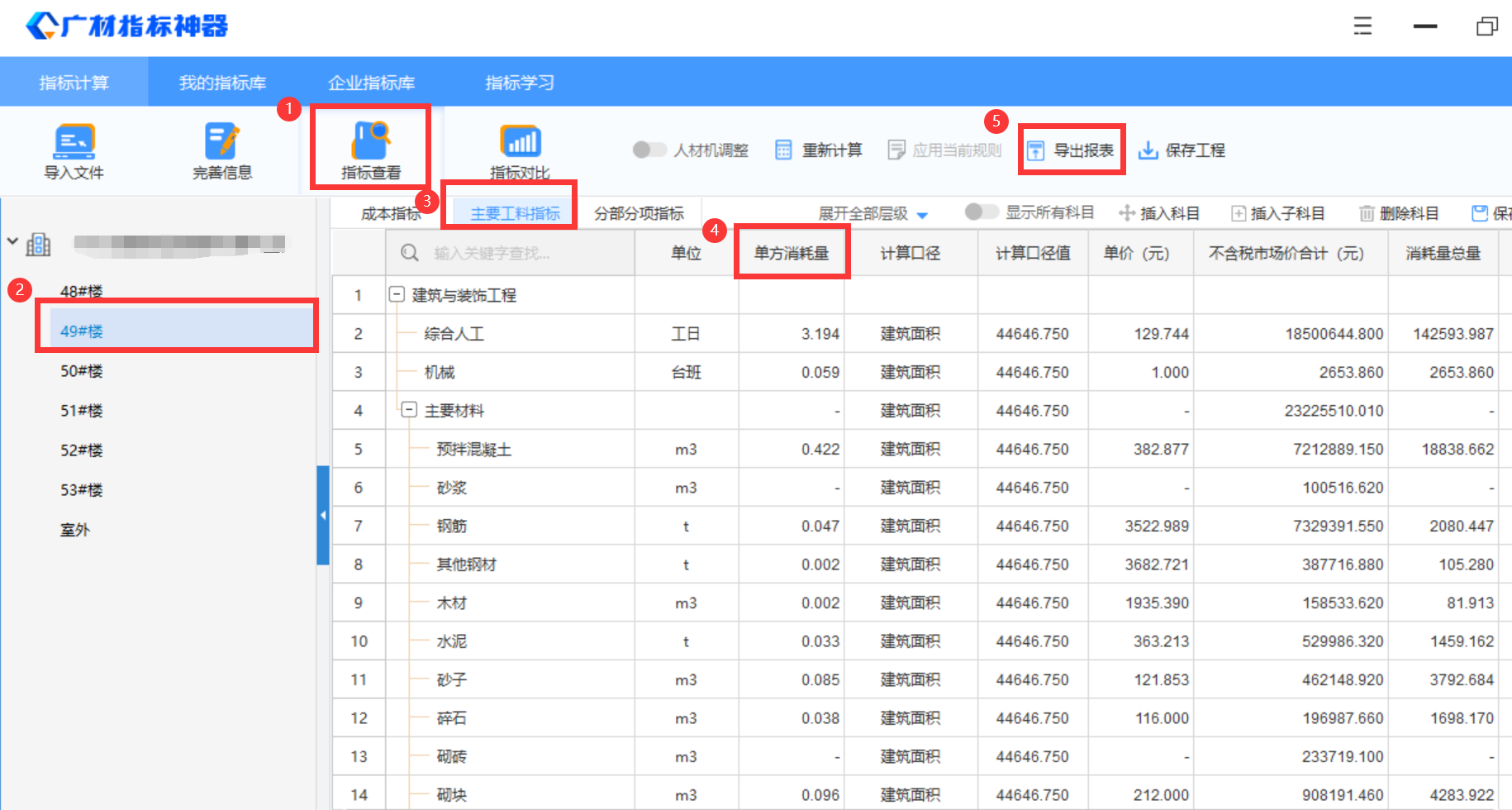The image size is (1512, 810).
Task: Switch to the 我的指标库 tab
Action: [222, 83]
